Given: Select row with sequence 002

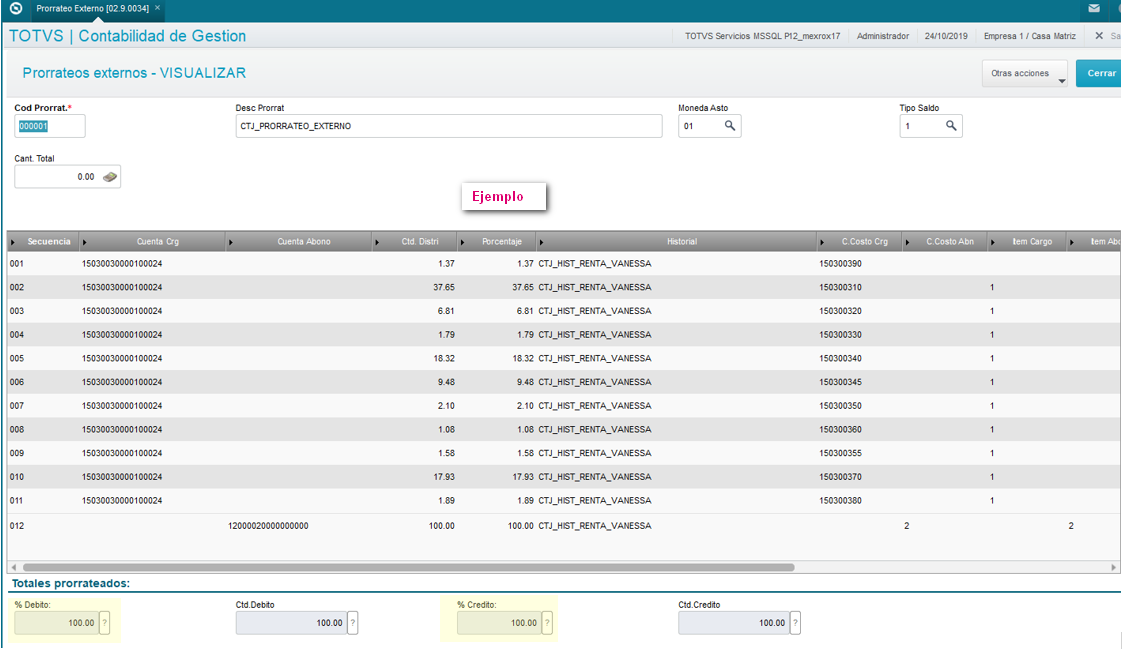Looking at the screenshot, I should pos(564,288).
